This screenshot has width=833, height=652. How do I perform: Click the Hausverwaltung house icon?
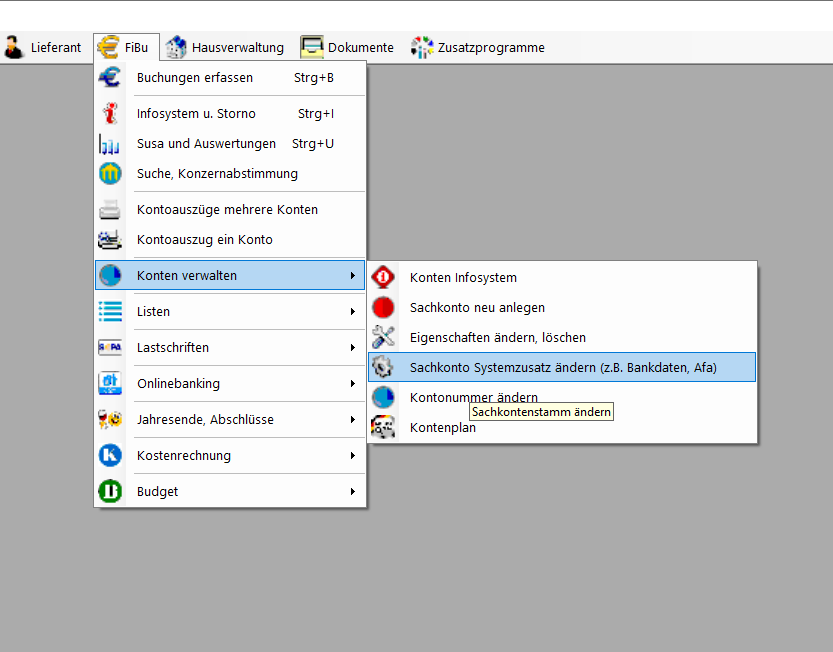176,47
